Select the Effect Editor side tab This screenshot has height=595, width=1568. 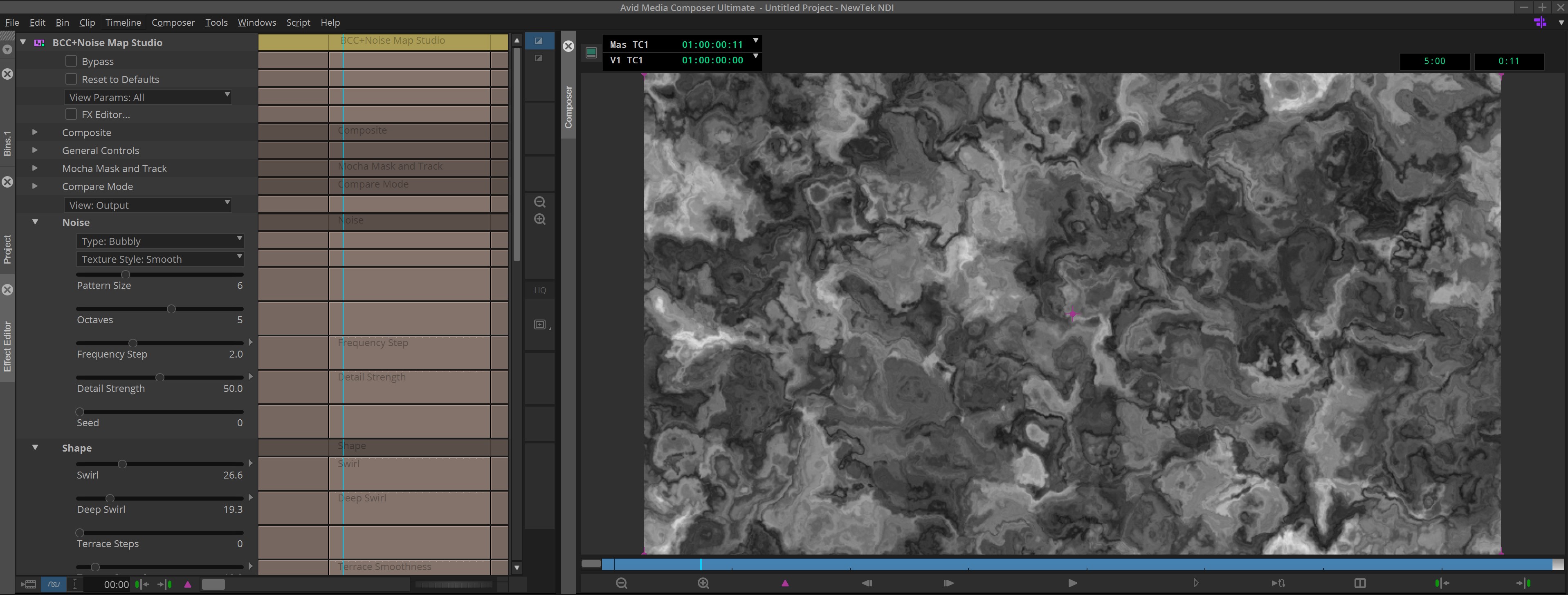(7, 346)
